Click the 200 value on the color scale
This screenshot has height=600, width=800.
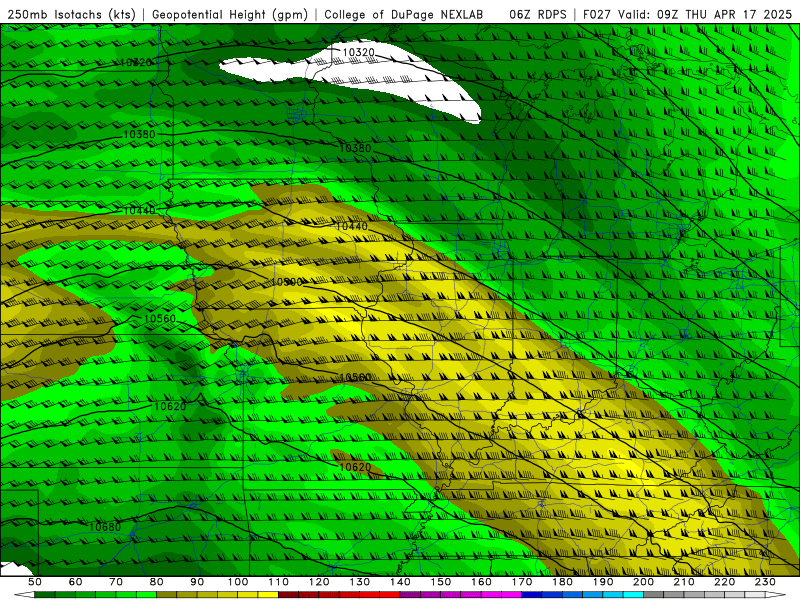[x=643, y=582]
